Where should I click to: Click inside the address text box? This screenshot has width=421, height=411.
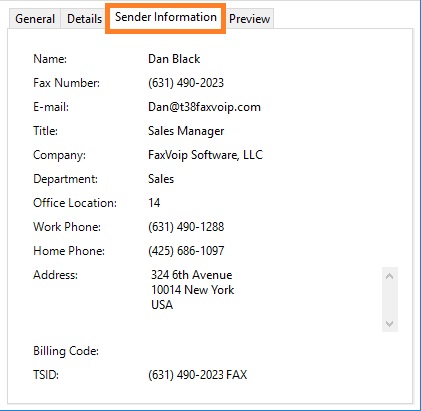pyautogui.click(x=265, y=300)
